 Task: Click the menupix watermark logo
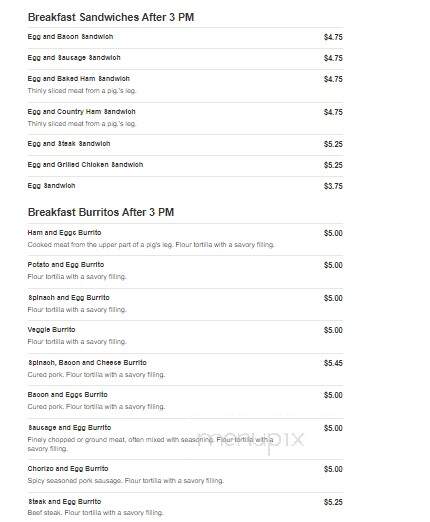pos(251,441)
